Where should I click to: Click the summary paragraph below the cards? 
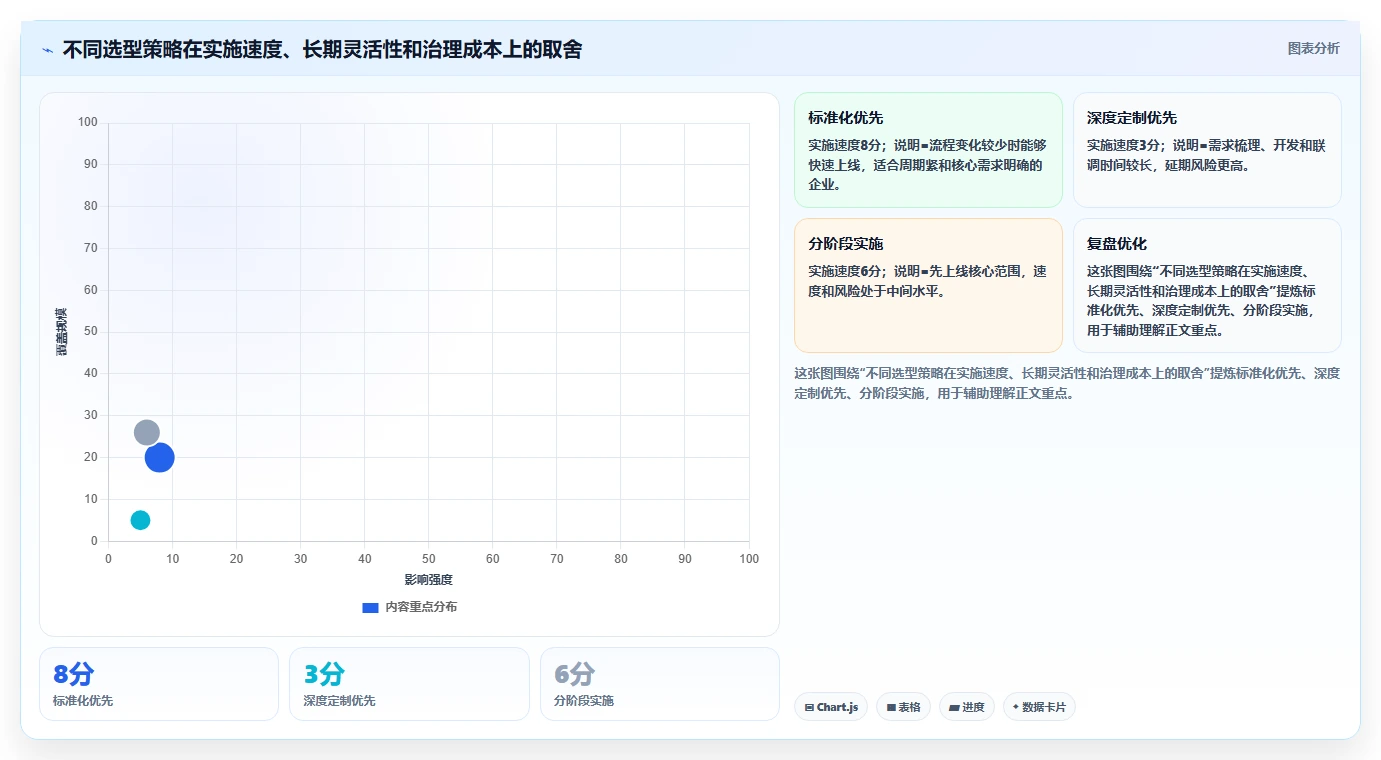[x=1067, y=383]
